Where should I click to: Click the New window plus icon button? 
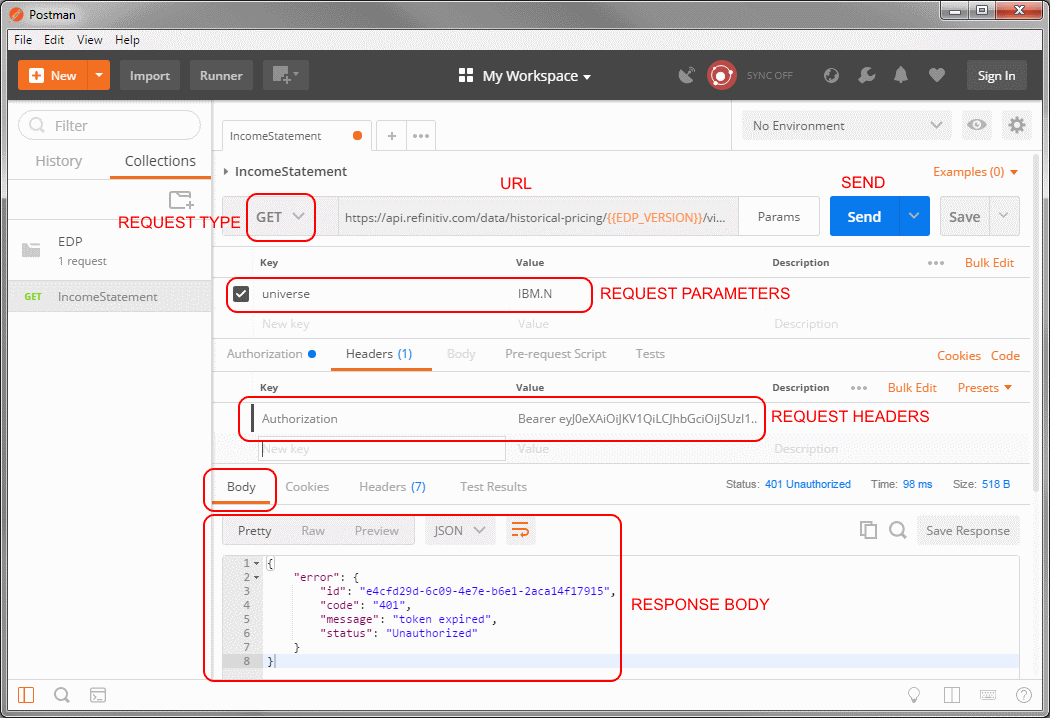pos(286,75)
